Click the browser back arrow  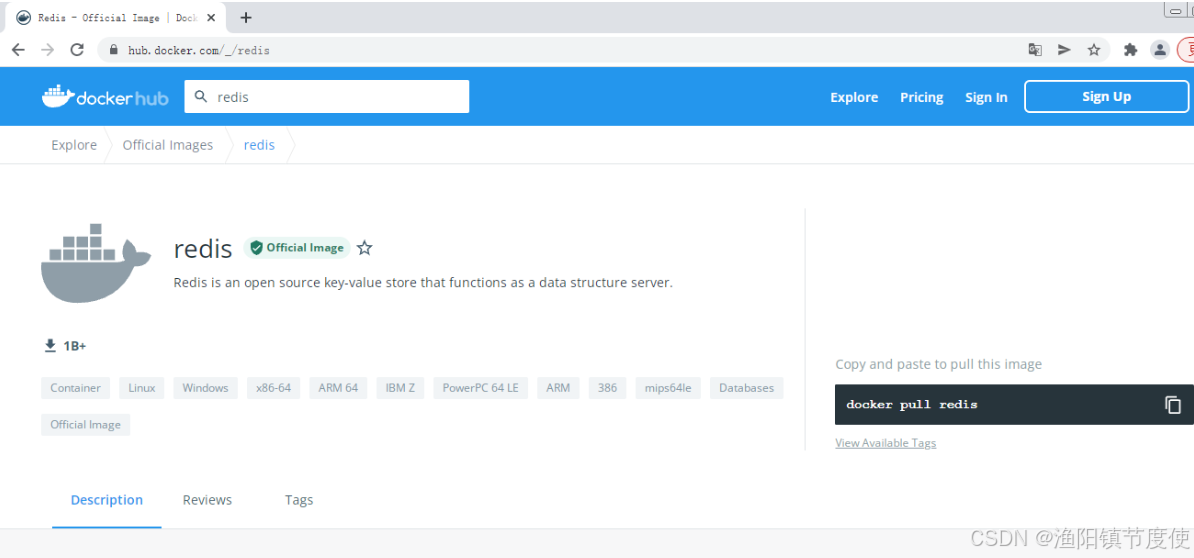pyautogui.click(x=18, y=50)
